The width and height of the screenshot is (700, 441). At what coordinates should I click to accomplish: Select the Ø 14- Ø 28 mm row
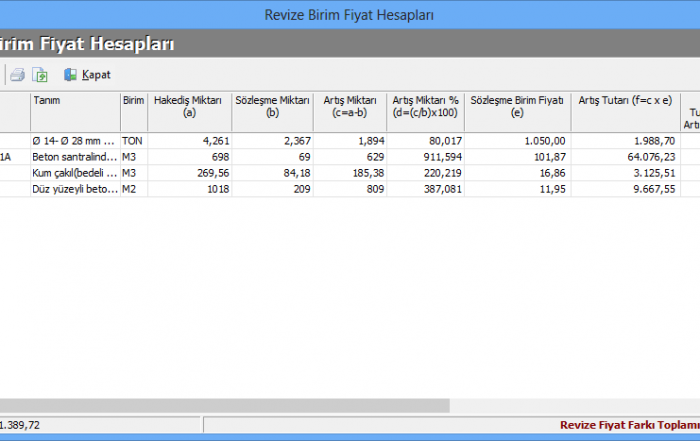pyautogui.click(x=74, y=141)
